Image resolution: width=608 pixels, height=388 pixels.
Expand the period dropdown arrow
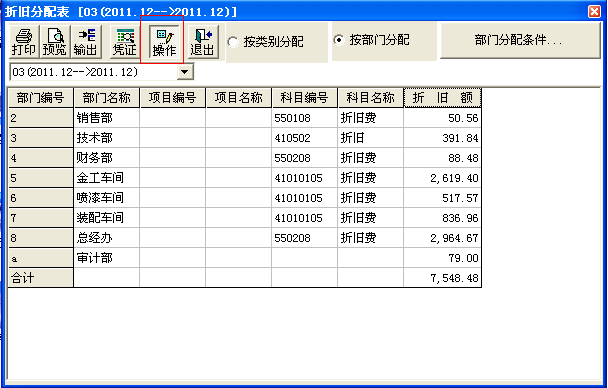pos(185,72)
